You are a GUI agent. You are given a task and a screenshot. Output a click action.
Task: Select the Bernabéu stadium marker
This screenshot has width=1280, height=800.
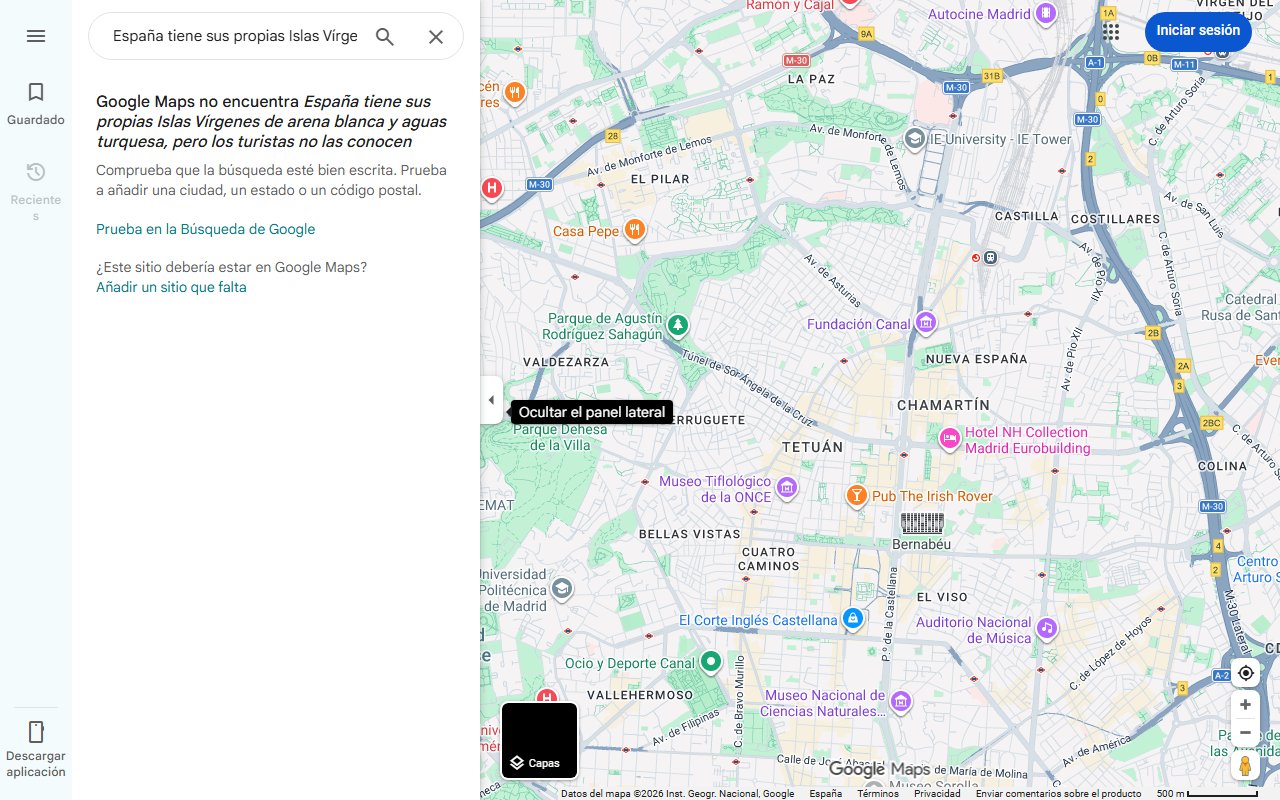coord(922,523)
